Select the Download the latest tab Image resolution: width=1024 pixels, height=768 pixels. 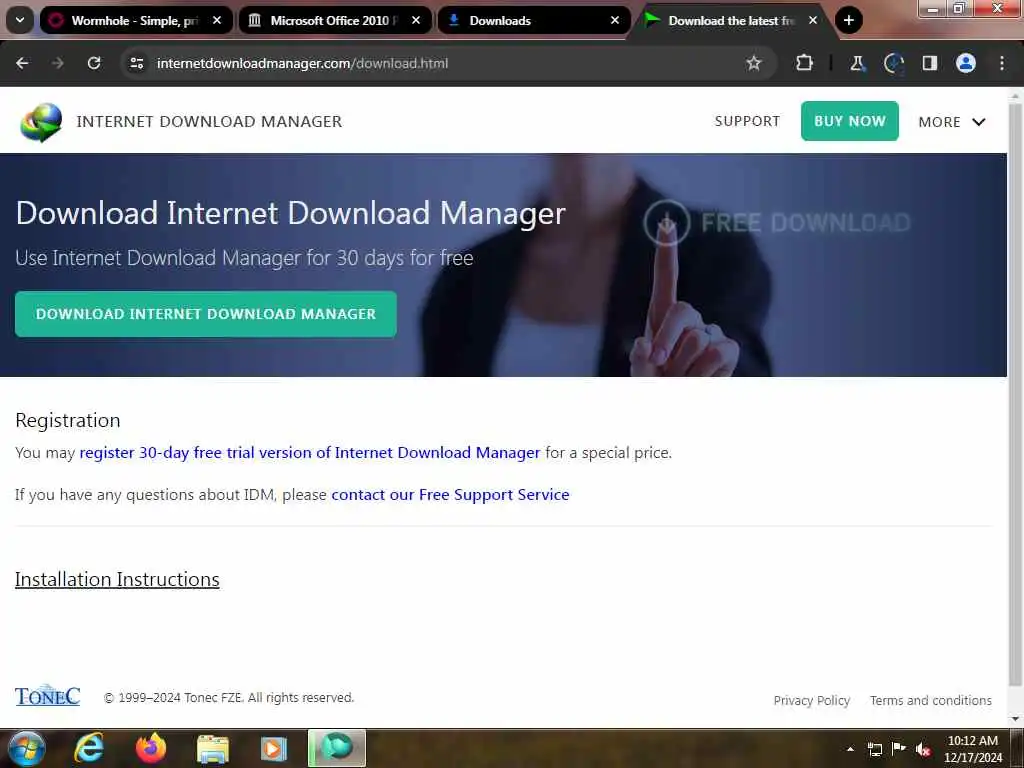(731, 20)
